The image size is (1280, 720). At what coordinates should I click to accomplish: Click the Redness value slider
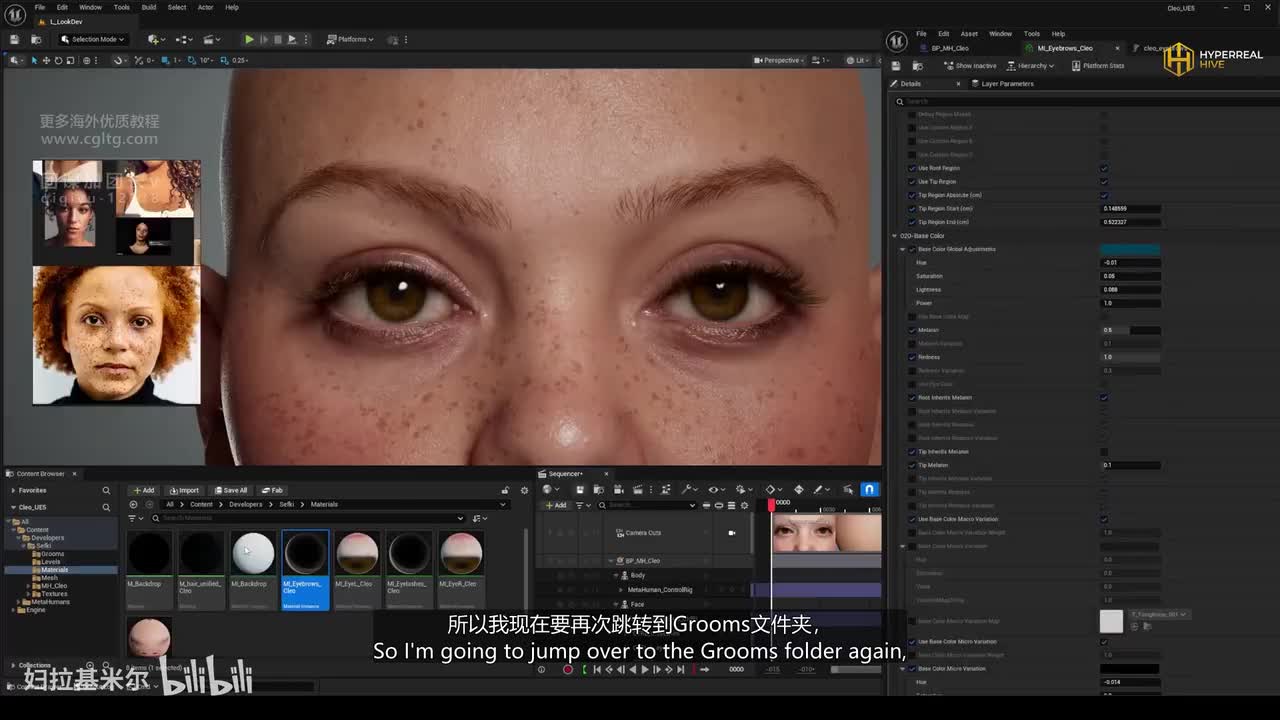click(1130, 357)
